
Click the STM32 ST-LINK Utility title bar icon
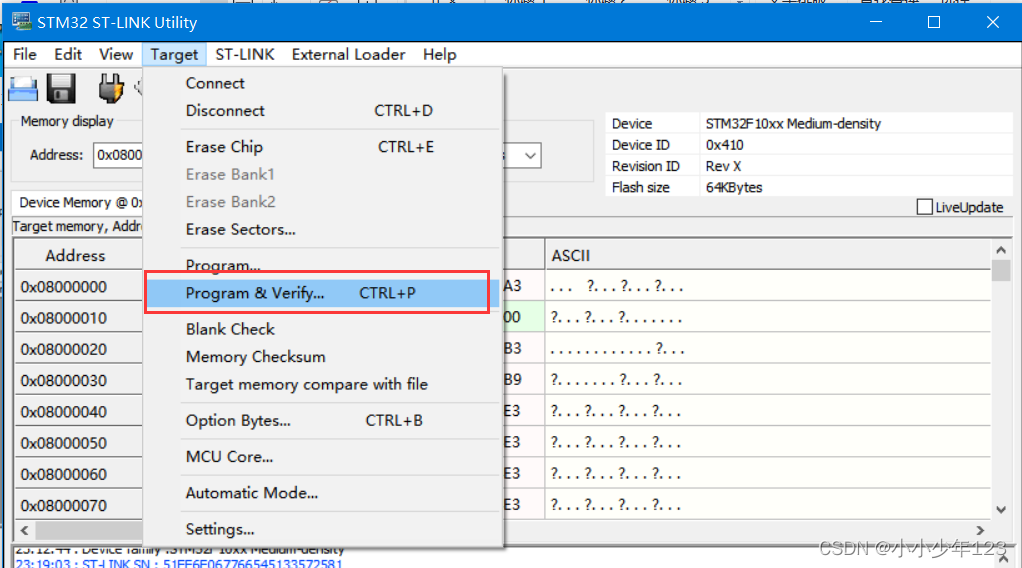pyautogui.click(x=22, y=22)
